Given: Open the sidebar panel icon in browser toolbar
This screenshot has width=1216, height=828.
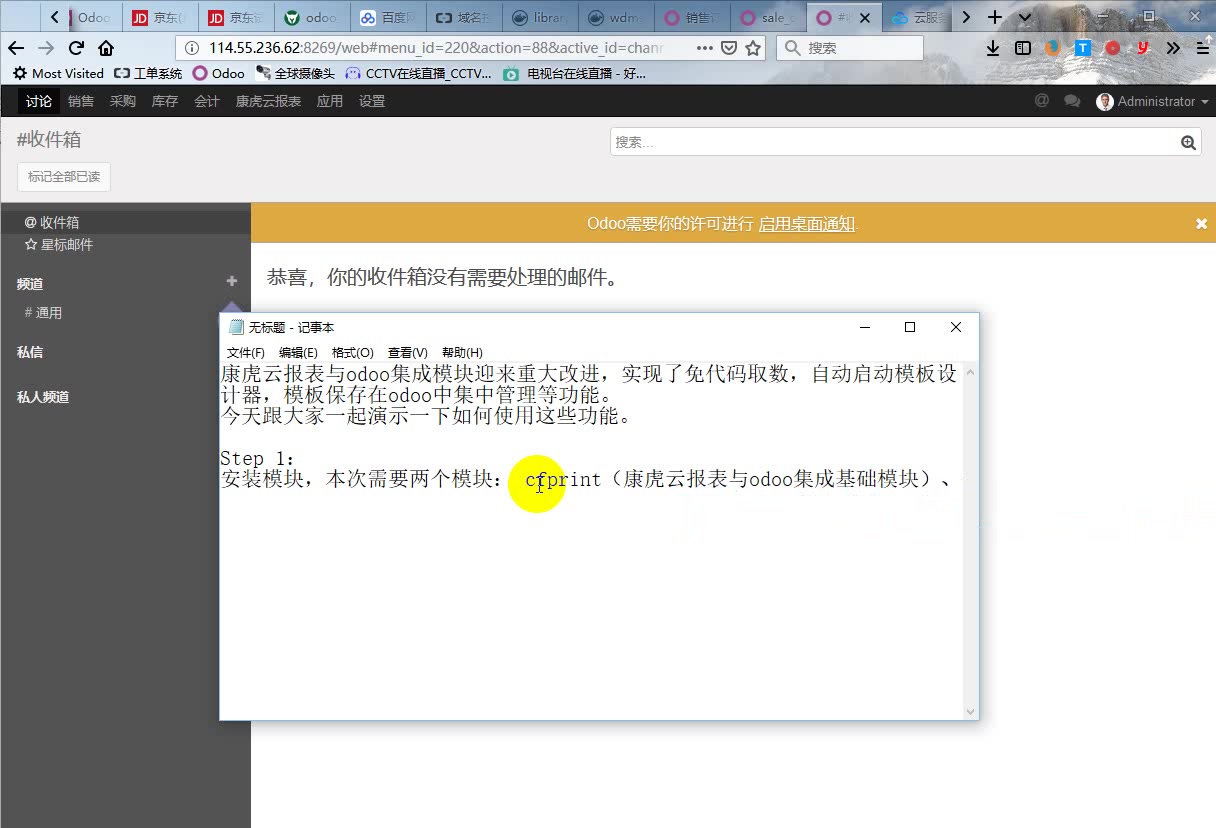Looking at the screenshot, I should [x=1021, y=47].
